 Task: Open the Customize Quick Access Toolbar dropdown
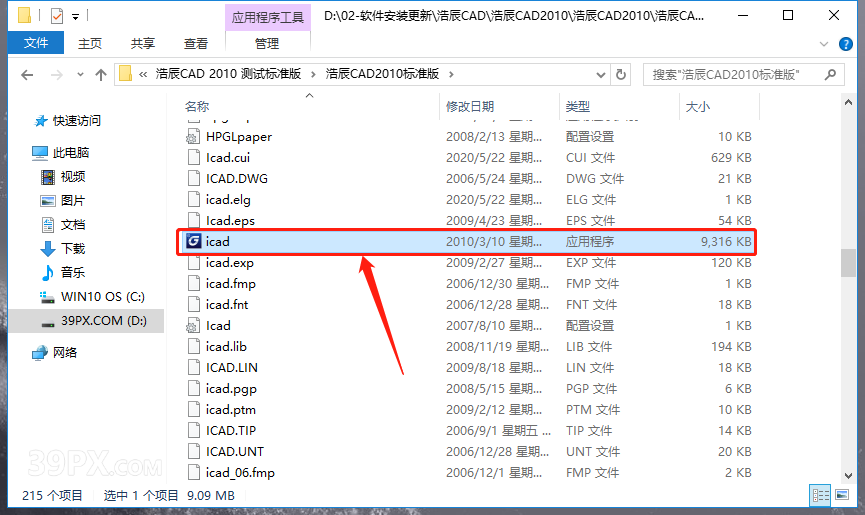pyautogui.click(x=76, y=17)
